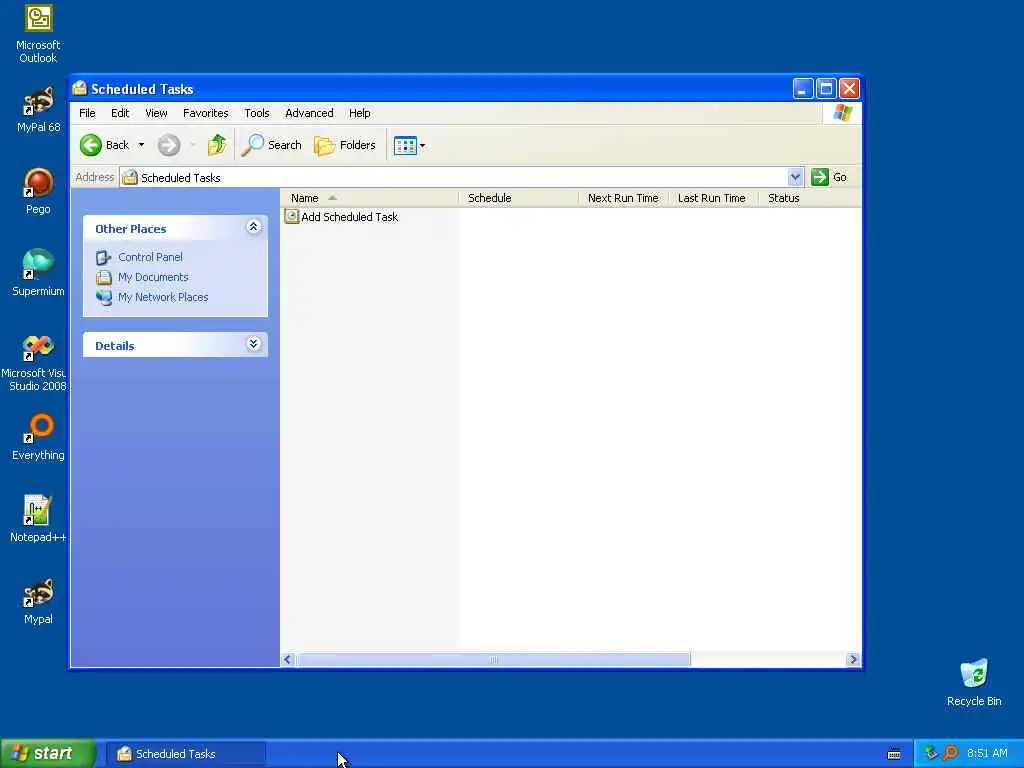Select Everything desktop icon
Viewport: 1024px width, 768px height.
pos(38,438)
